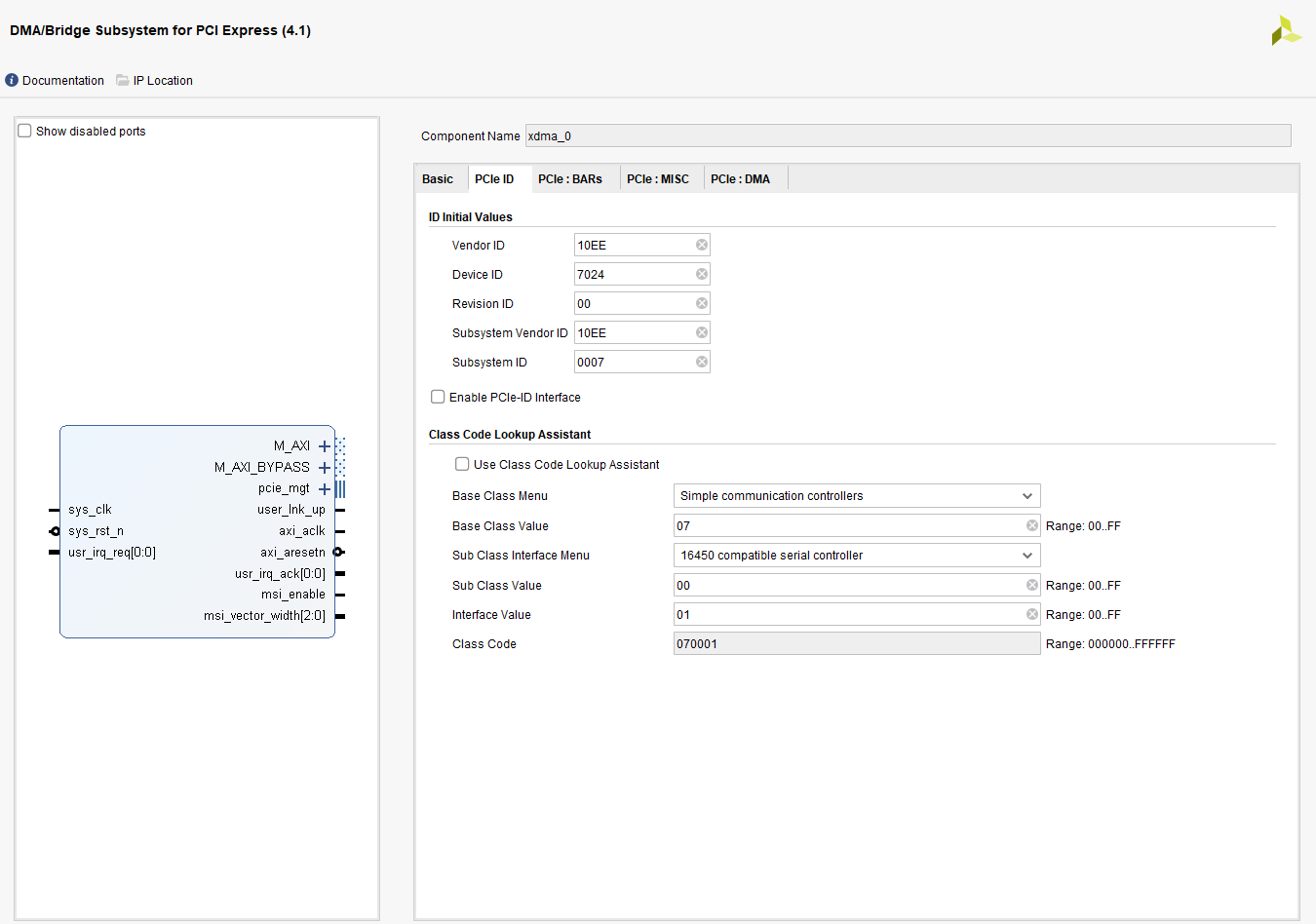This screenshot has height=924, width=1316.
Task: Select the usr_irq_ack[0:0] port label
Action: point(280,574)
